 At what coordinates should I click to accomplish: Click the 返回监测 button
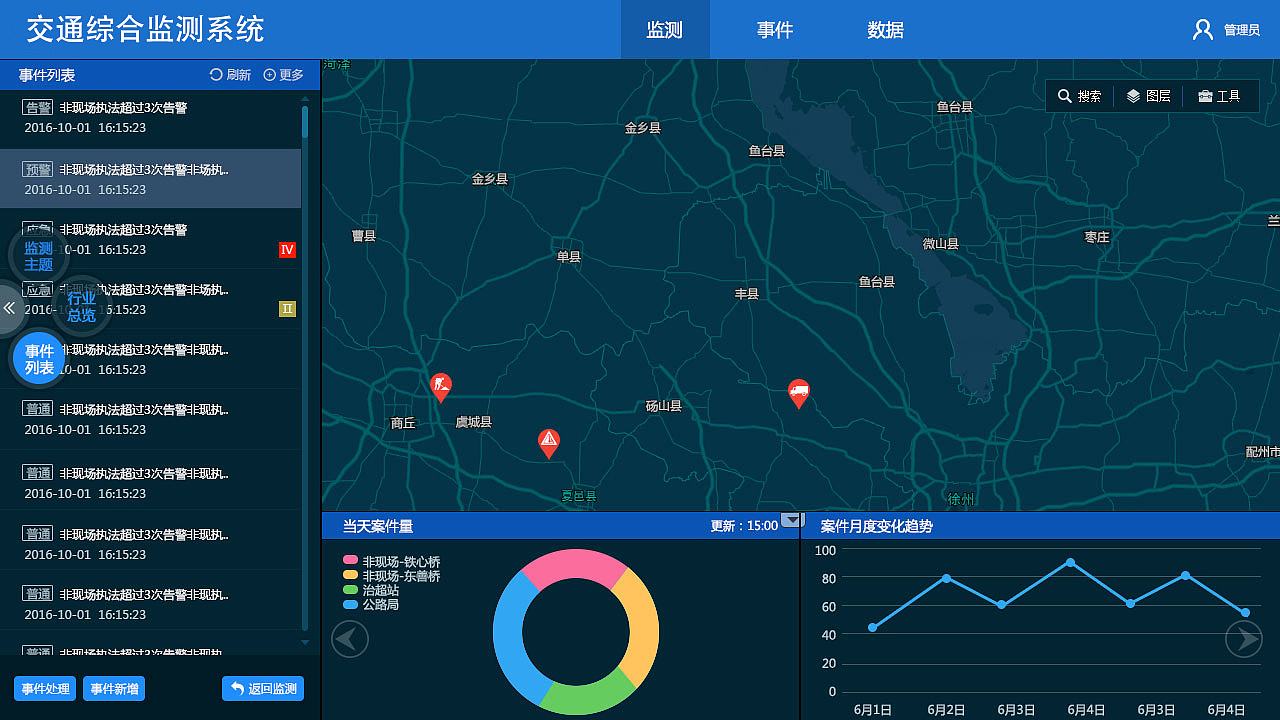[x=263, y=688]
